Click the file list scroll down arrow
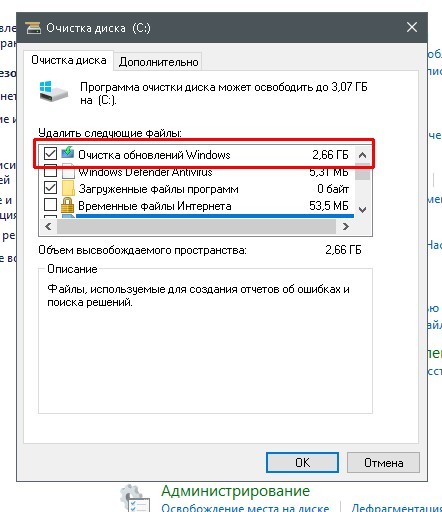 [x=362, y=209]
